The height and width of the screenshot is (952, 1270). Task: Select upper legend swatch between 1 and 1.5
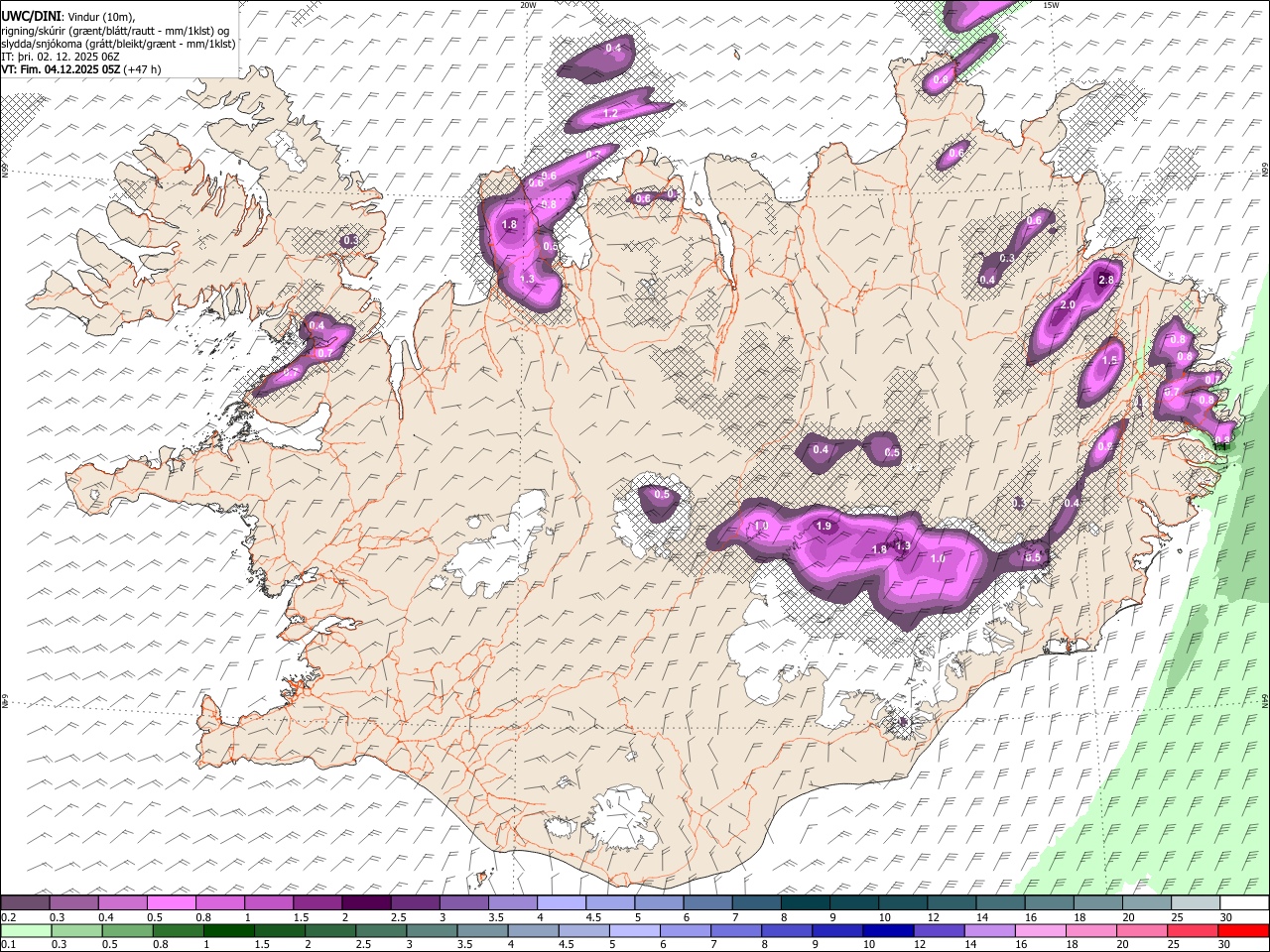click(x=269, y=903)
